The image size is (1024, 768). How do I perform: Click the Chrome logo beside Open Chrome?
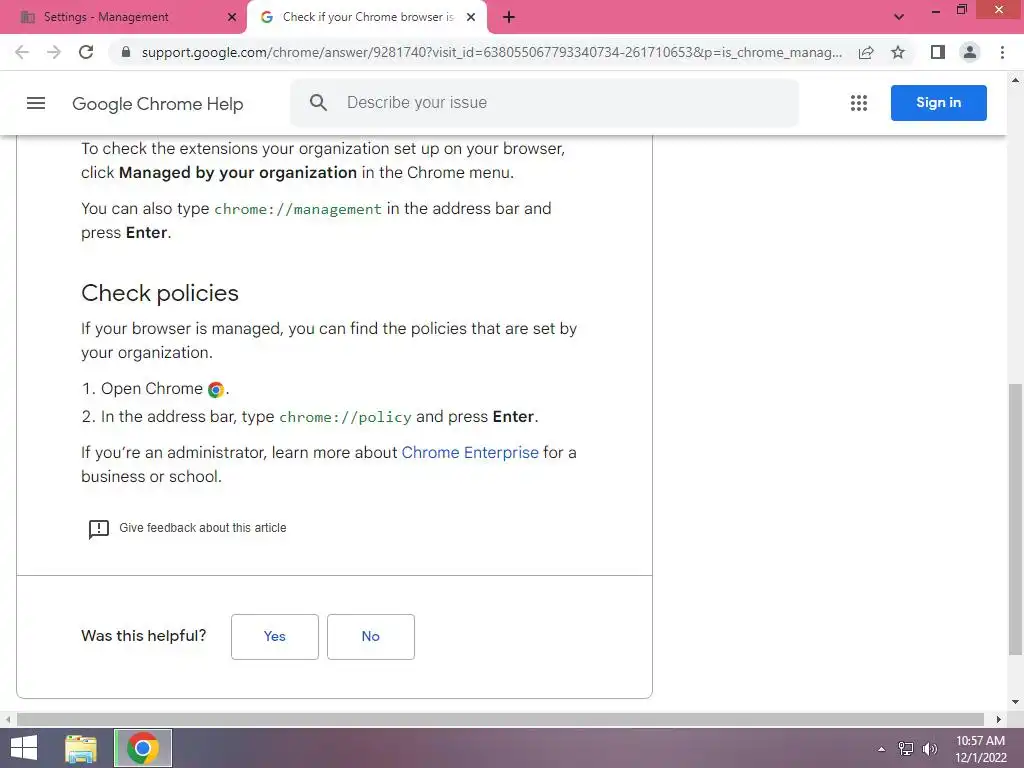[x=216, y=390]
